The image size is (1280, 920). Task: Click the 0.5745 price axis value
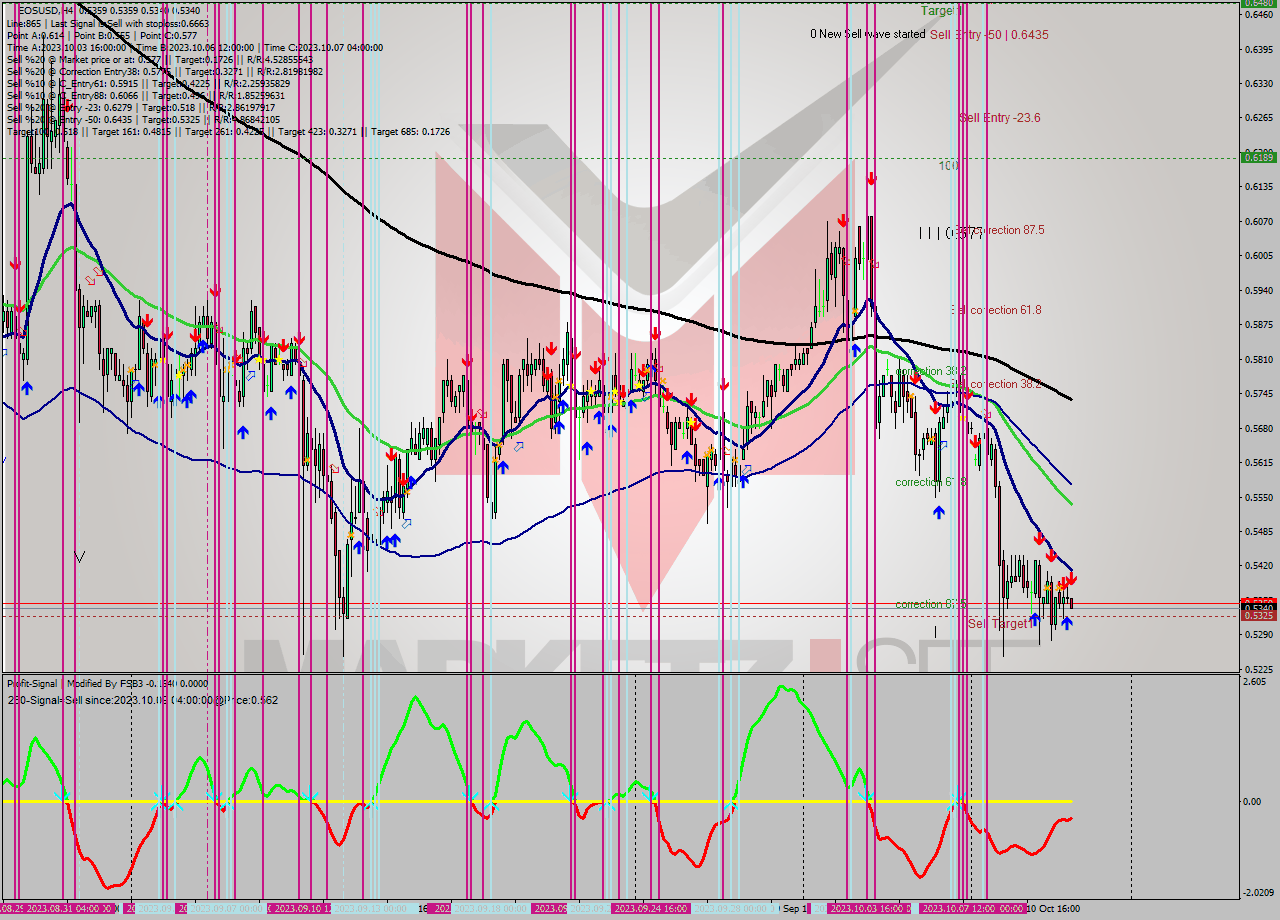[x=1258, y=394]
